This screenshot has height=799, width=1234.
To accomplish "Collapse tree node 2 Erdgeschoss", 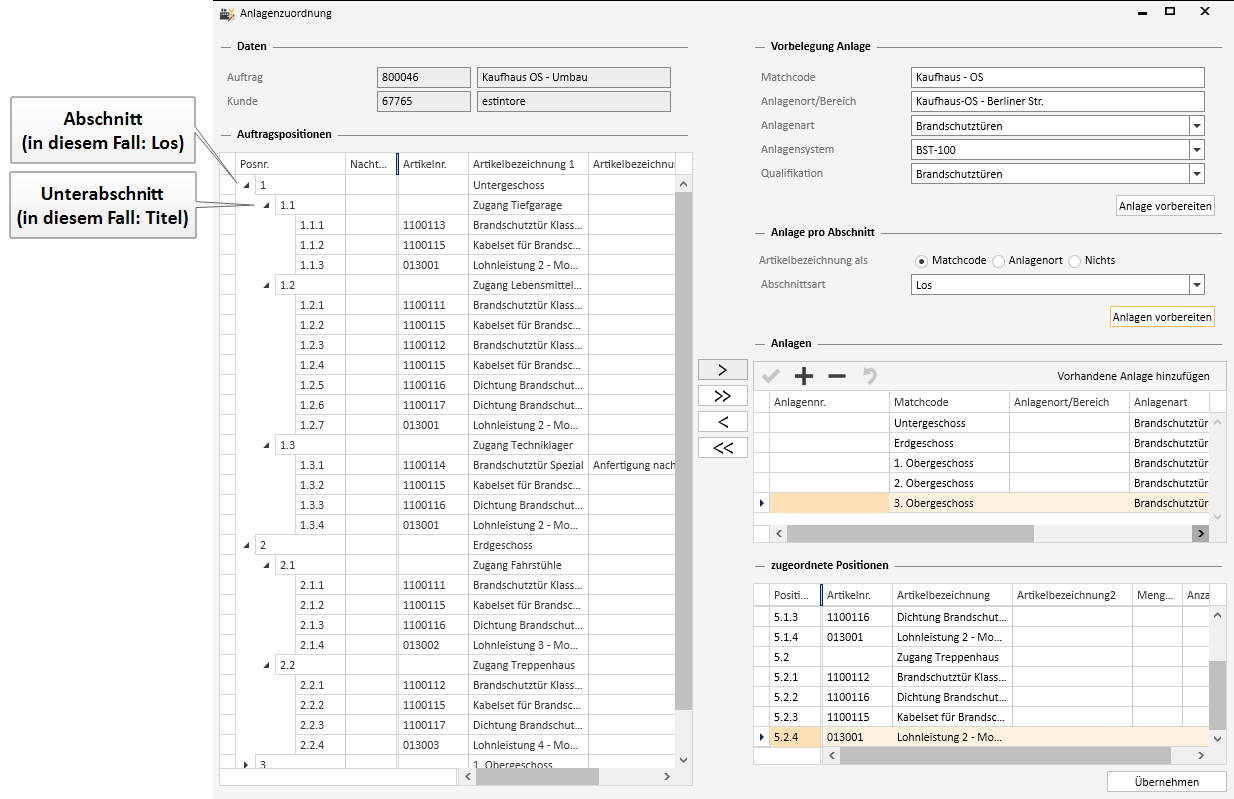I will [x=247, y=545].
